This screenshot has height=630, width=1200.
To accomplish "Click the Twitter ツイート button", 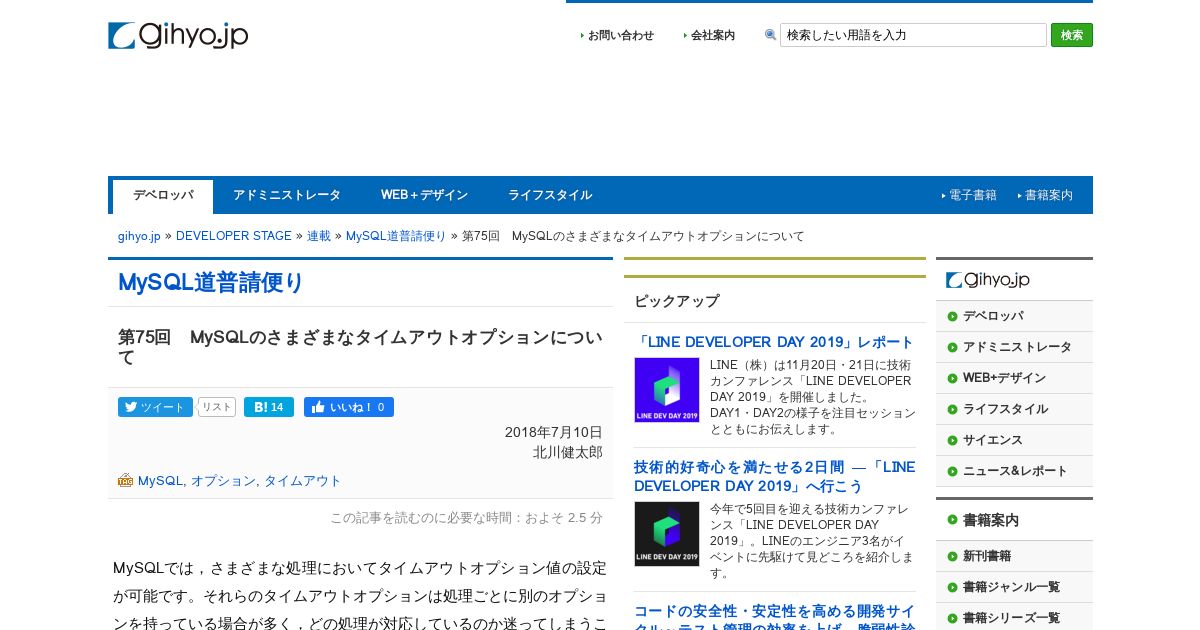I will (155, 407).
